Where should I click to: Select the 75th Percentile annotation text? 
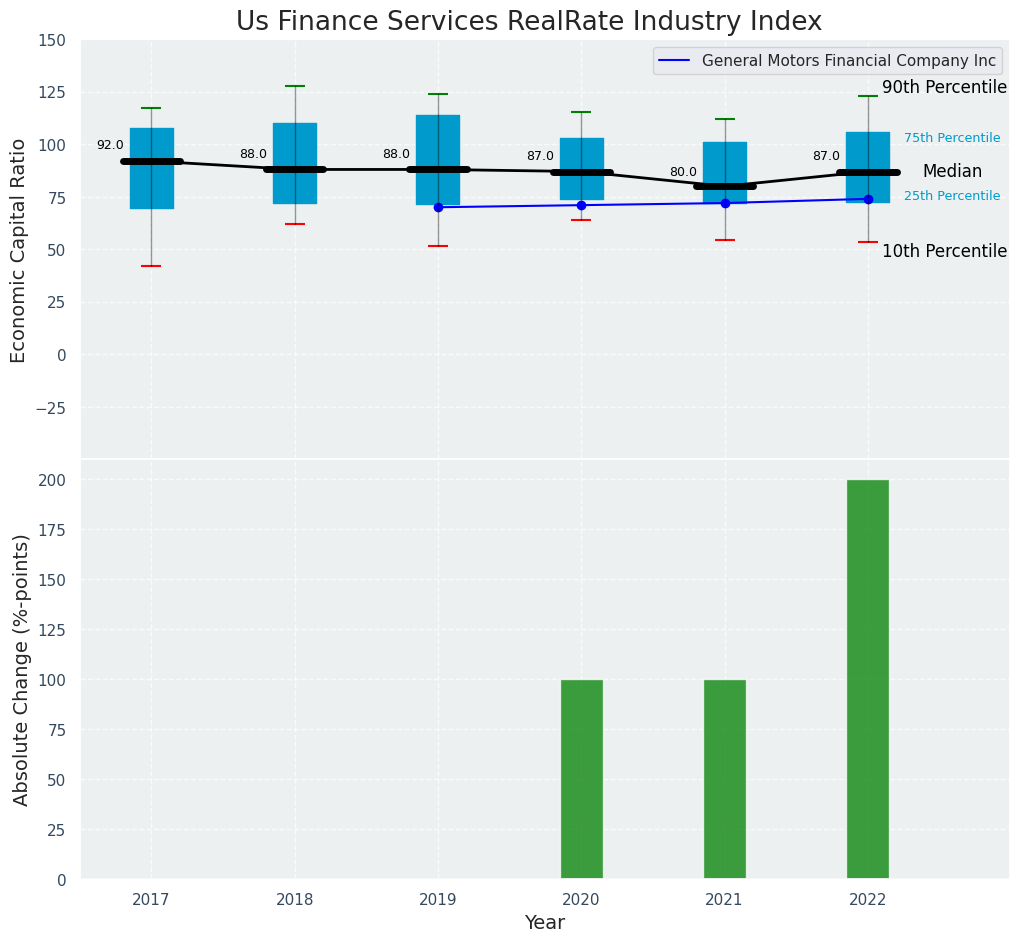tap(951, 138)
